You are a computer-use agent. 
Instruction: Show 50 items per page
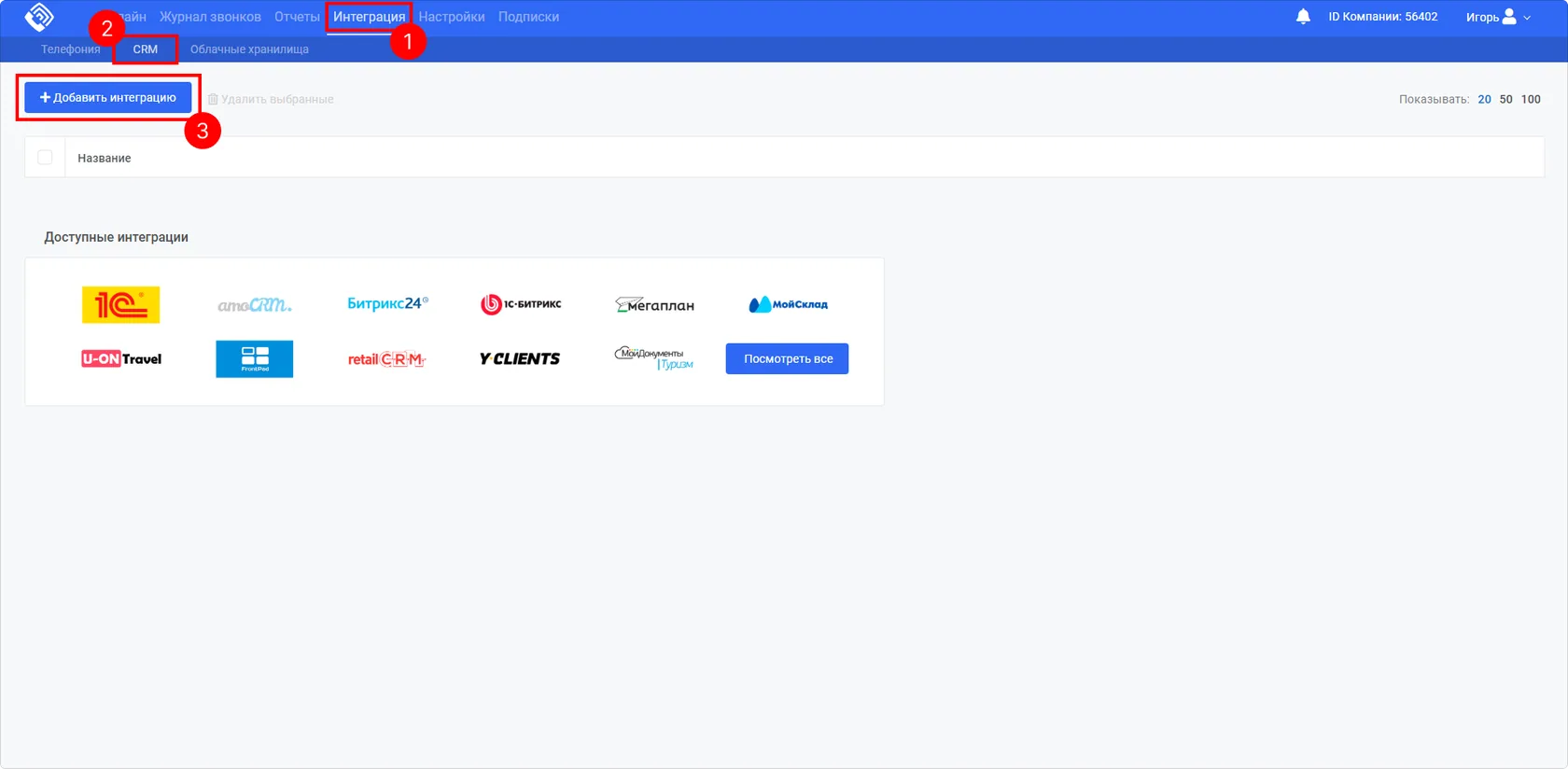click(x=1505, y=99)
